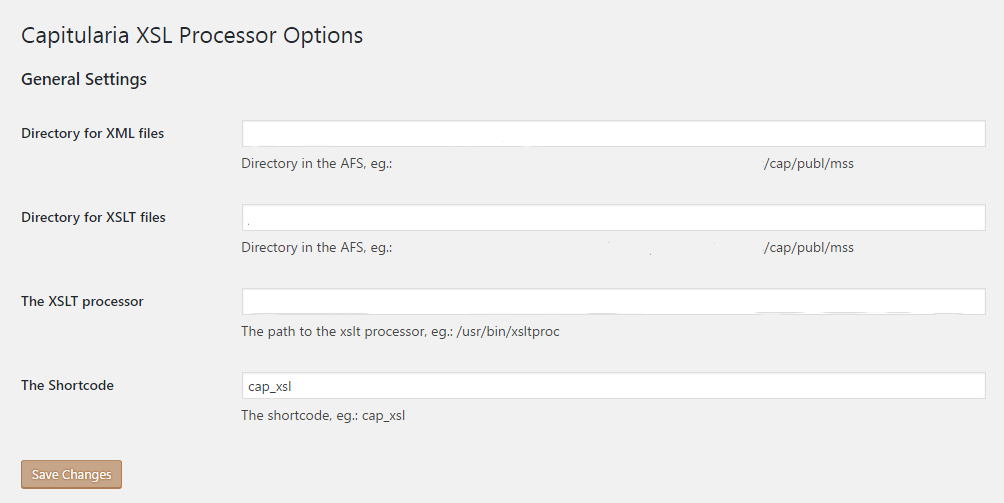Click '/cap/publ/mss' example below XSLT directory field
This screenshot has width=1004, height=503.
[808, 247]
